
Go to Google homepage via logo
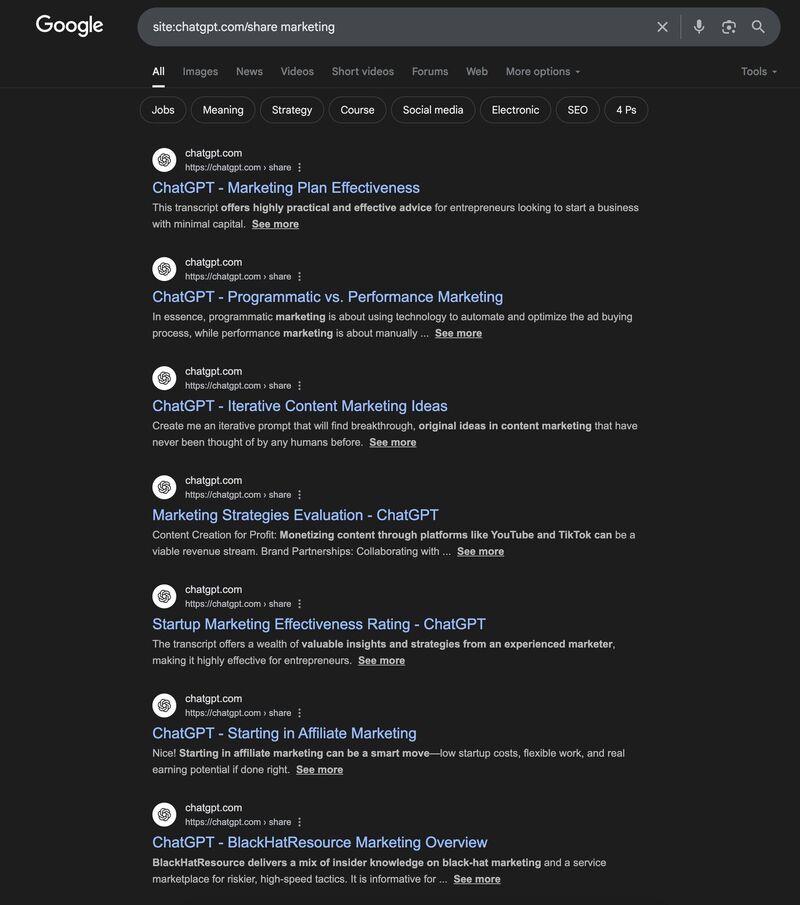[69, 26]
